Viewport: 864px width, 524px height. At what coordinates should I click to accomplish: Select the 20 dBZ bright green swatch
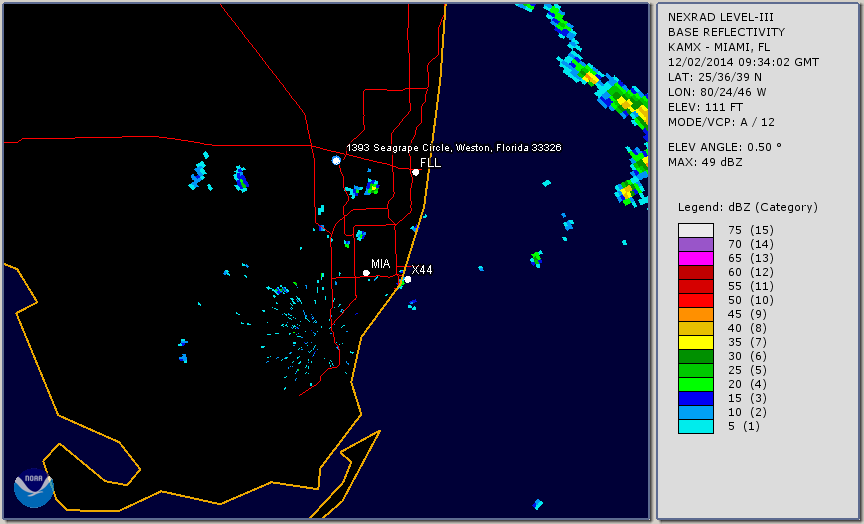(696, 384)
